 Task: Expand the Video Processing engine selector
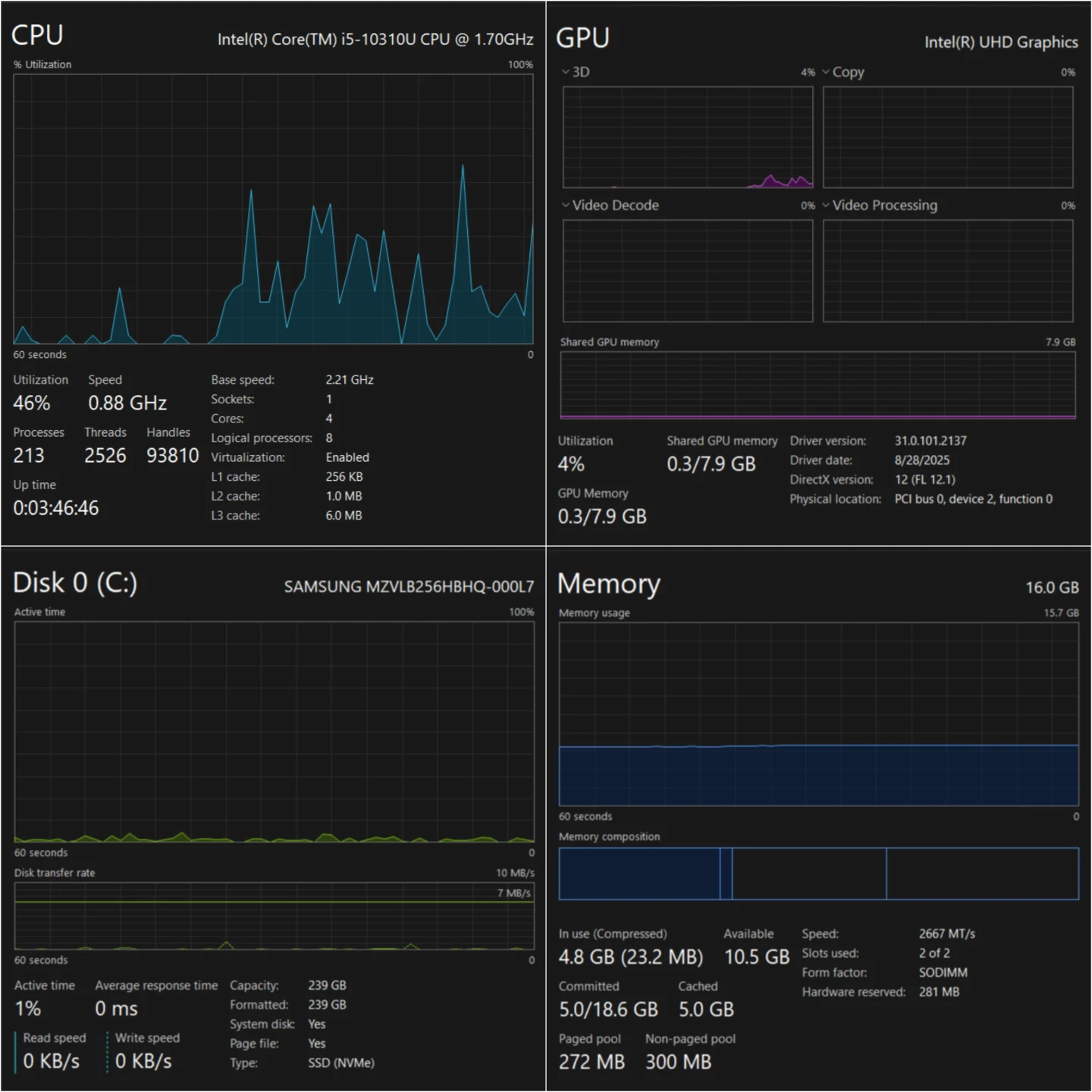tap(826, 206)
